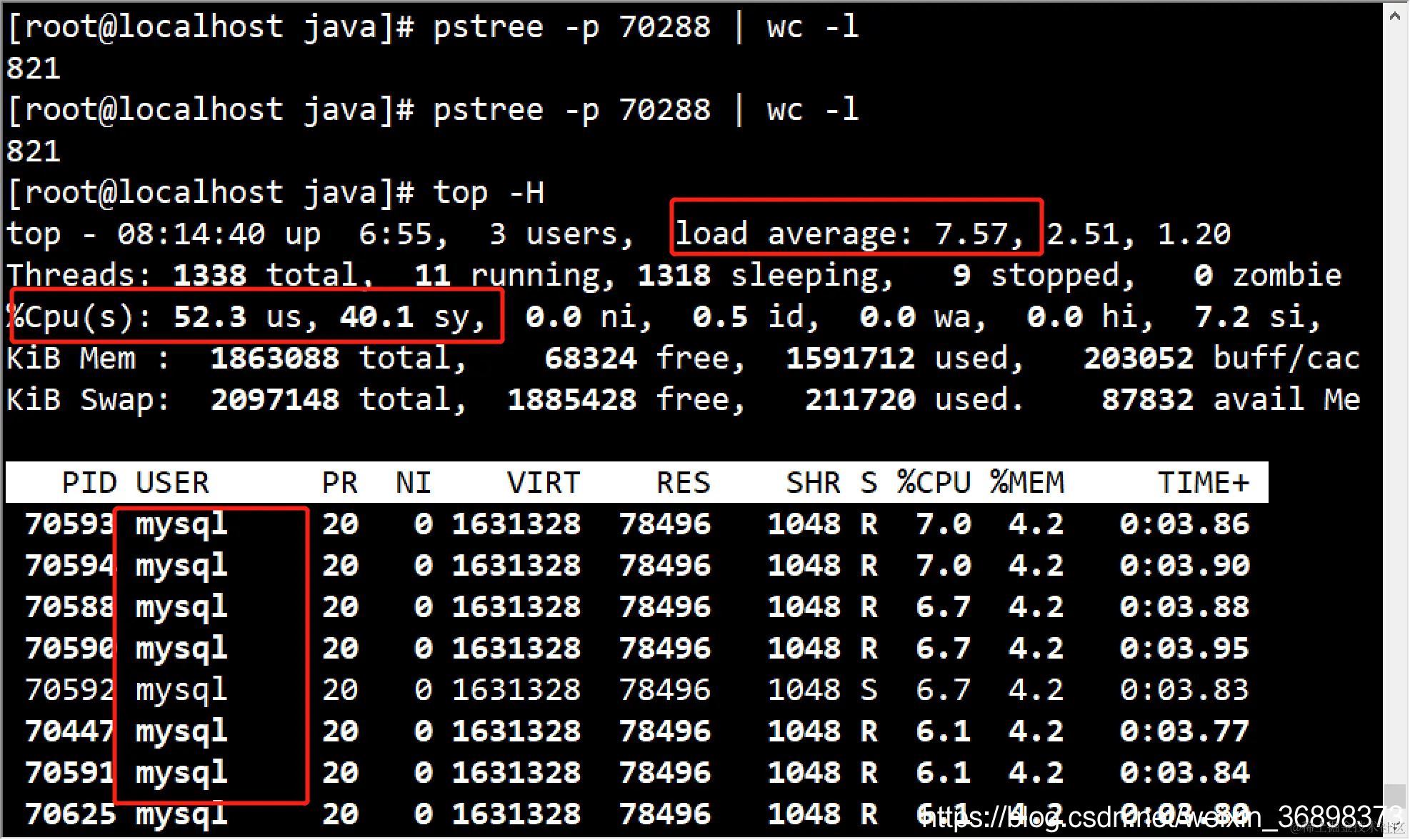Click the scrollbar up arrow
Viewport: 1410px width, 840px height.
1395,15
